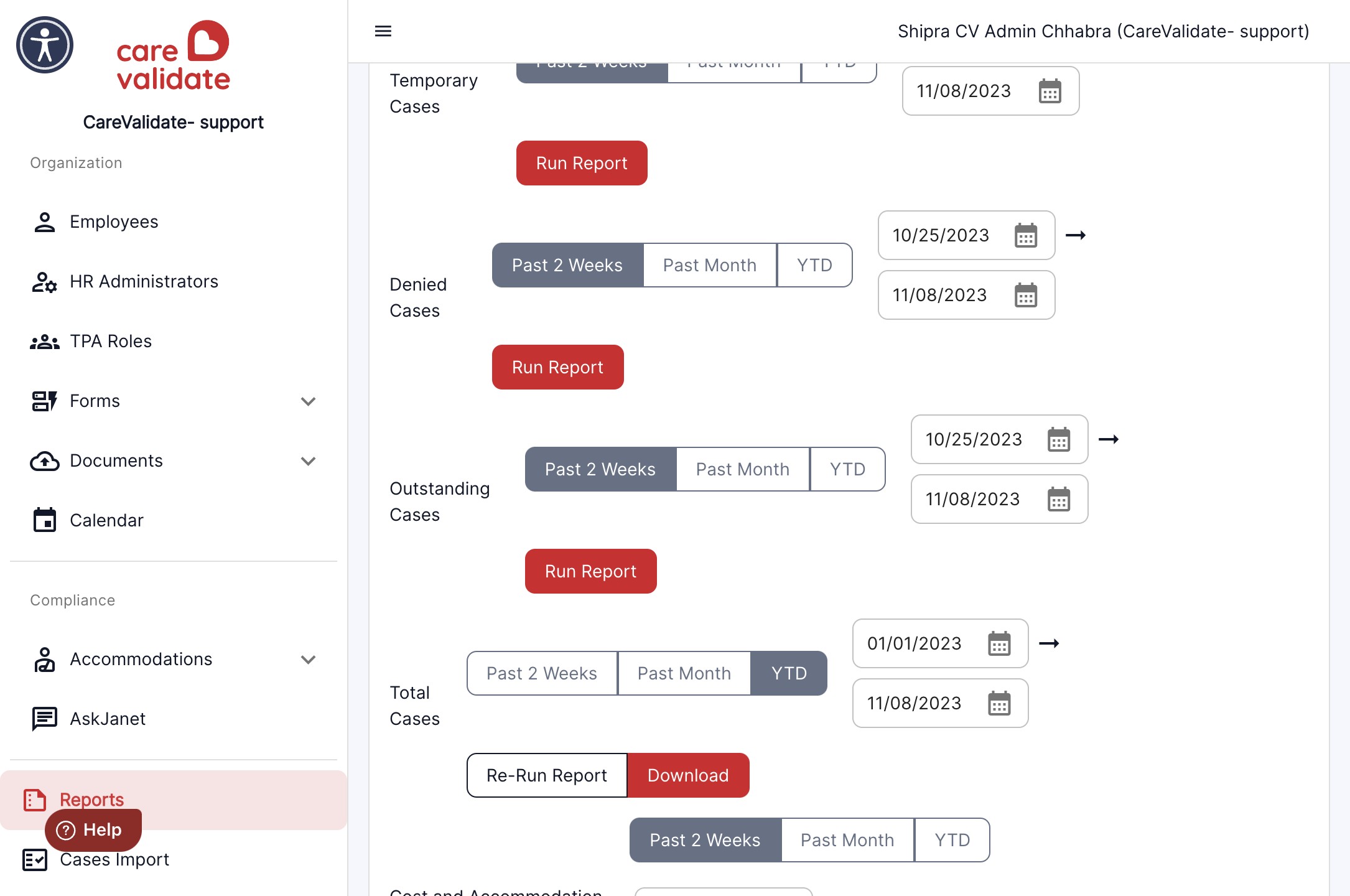Click the Cases Import checklist icon

pyautogui.click(x=35, y=860)
